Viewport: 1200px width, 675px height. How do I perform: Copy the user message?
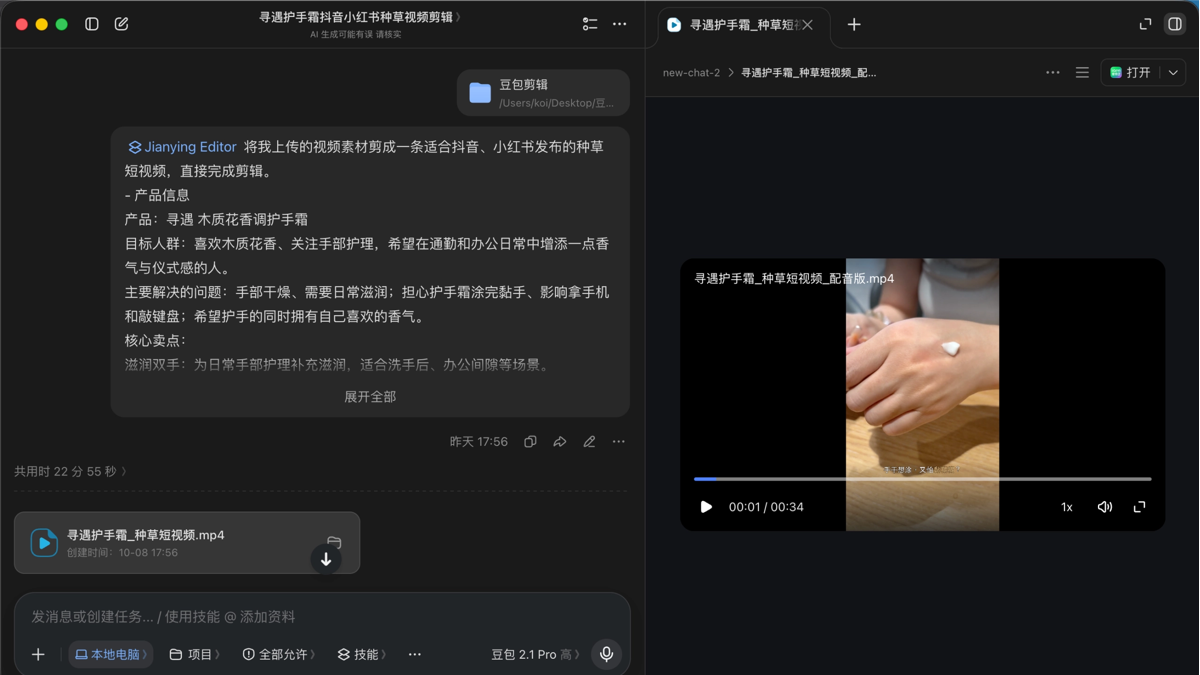pyautogui.click(x=531, y=442)
